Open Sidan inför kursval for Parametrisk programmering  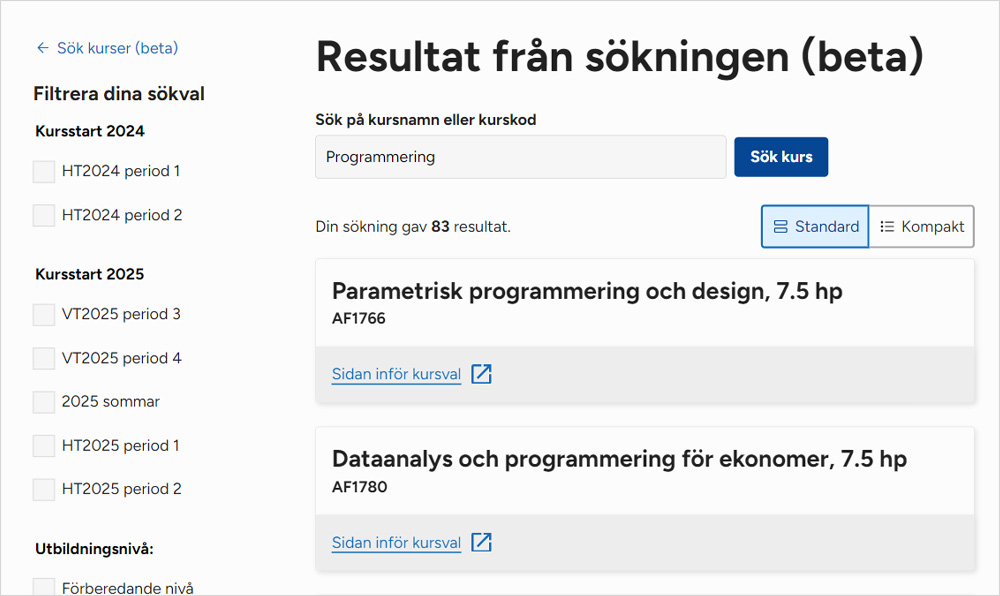(x=396, y=375)
